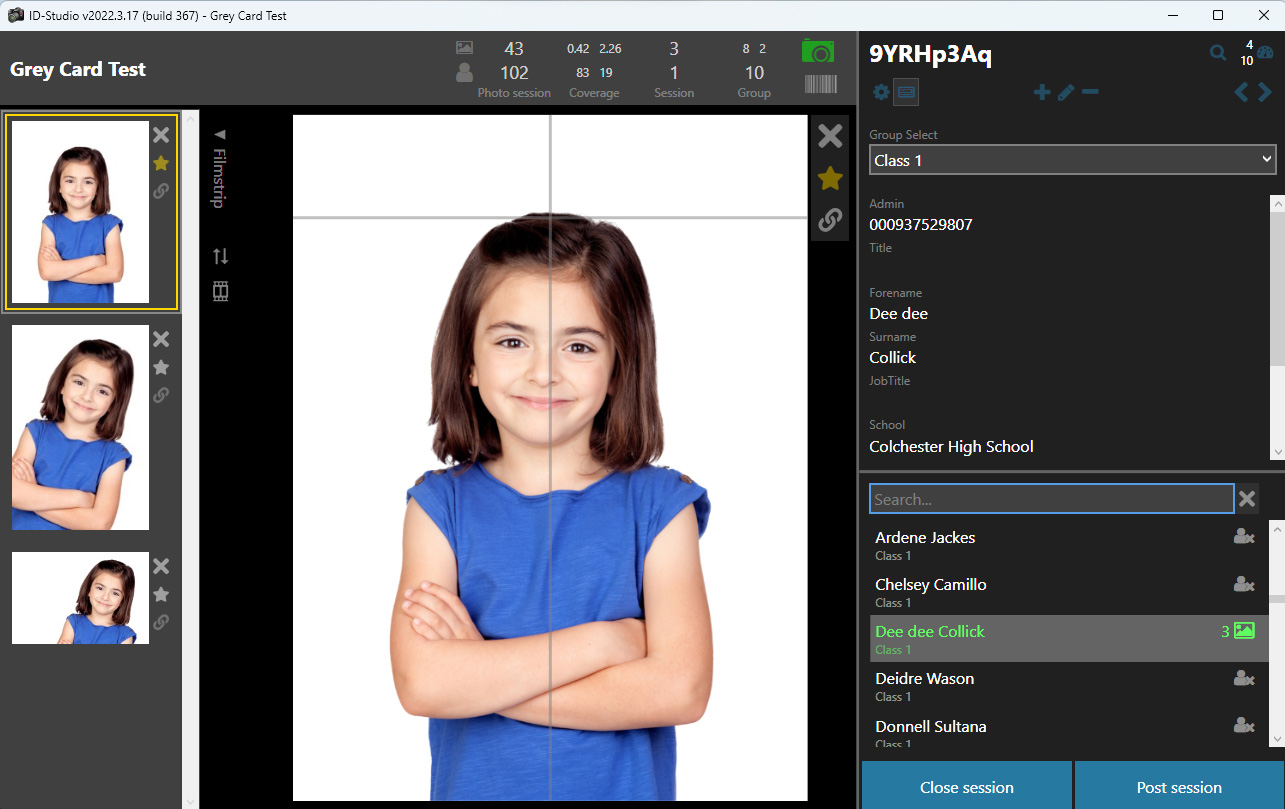This screenshot has height=809, width=1285.
Task: Unstar the large preview photo's gold star
Action: (x=830, y=179)
